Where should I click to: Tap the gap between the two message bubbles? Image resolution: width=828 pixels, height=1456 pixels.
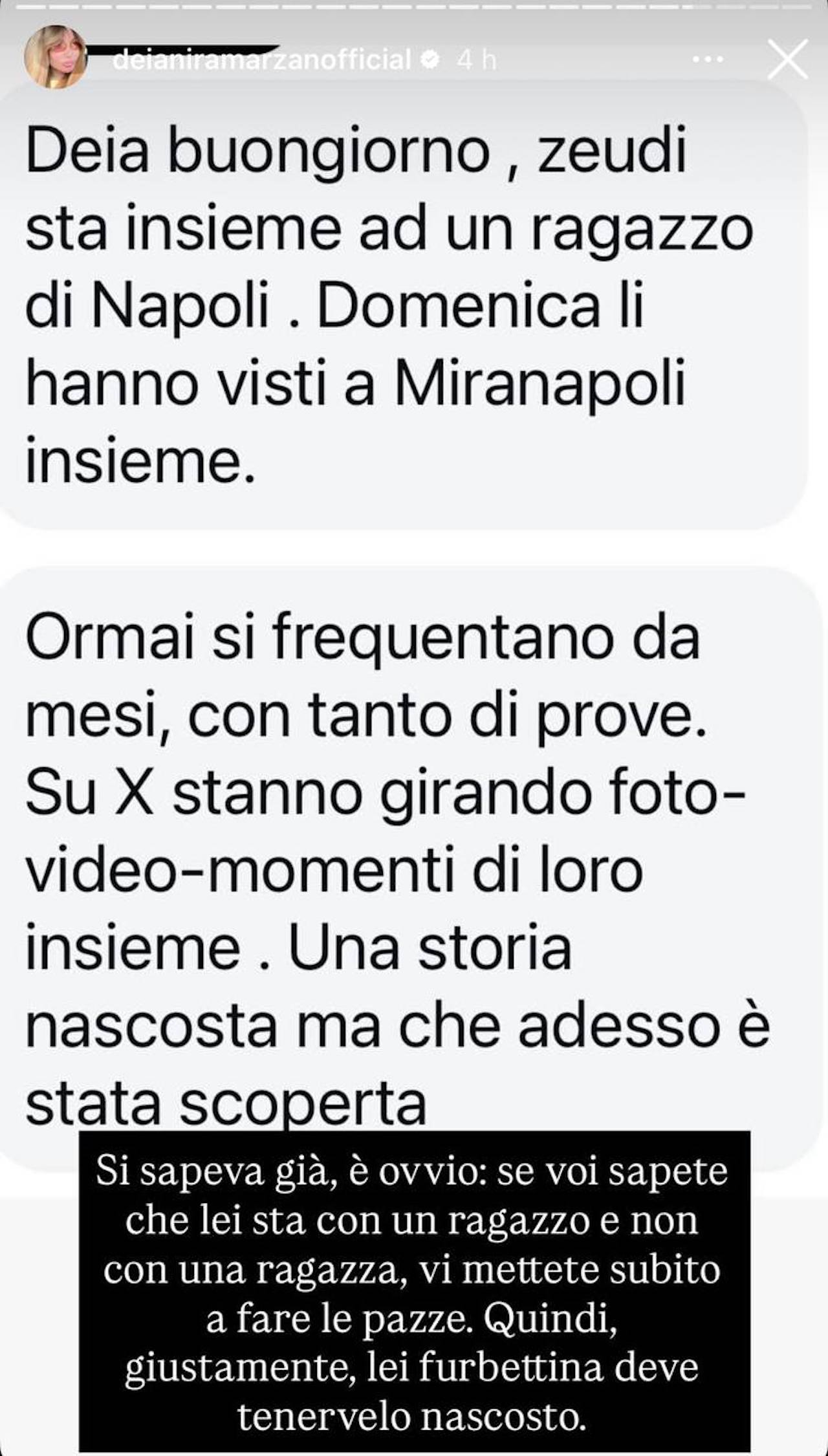click(414, 549)
